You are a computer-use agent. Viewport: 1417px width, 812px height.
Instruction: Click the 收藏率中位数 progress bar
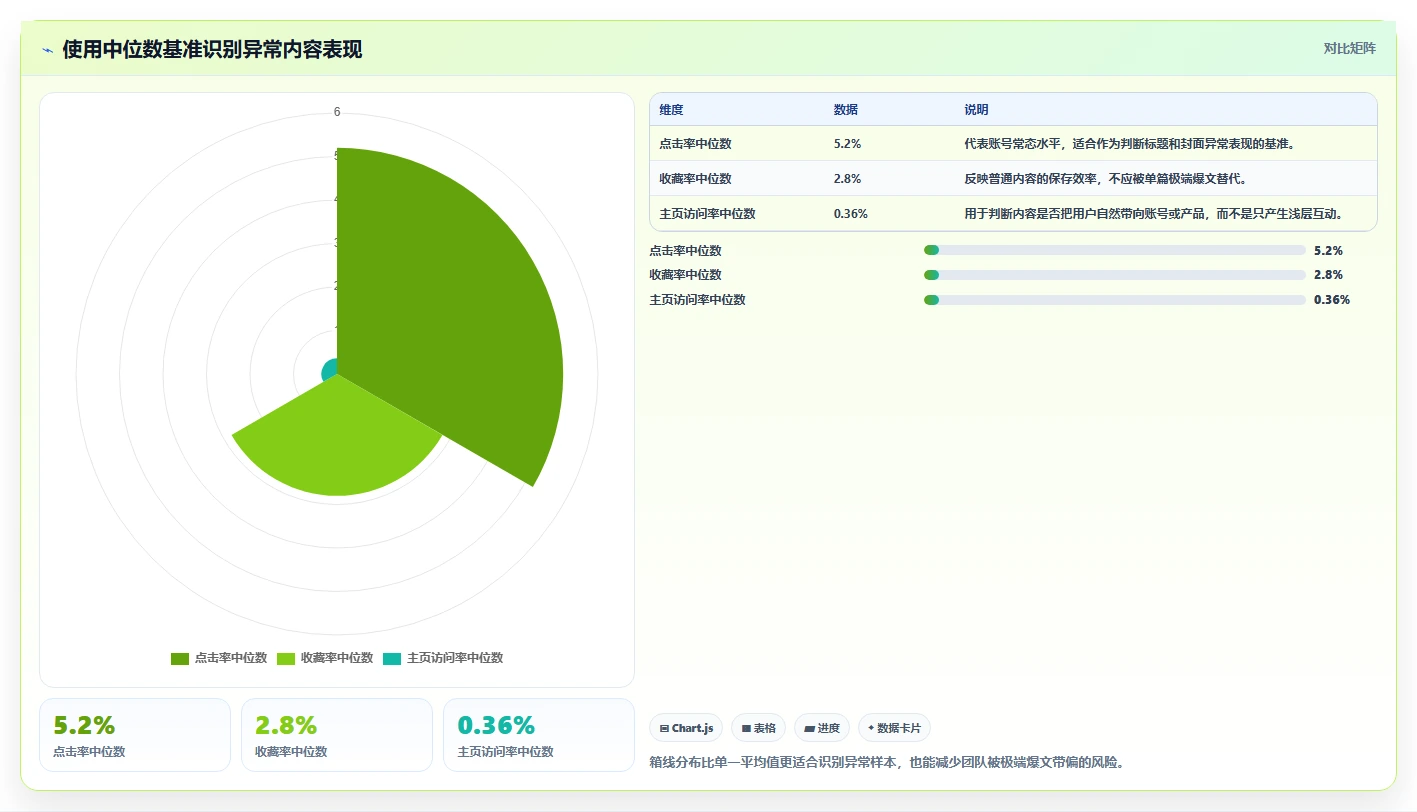(x=1115, y=275)
